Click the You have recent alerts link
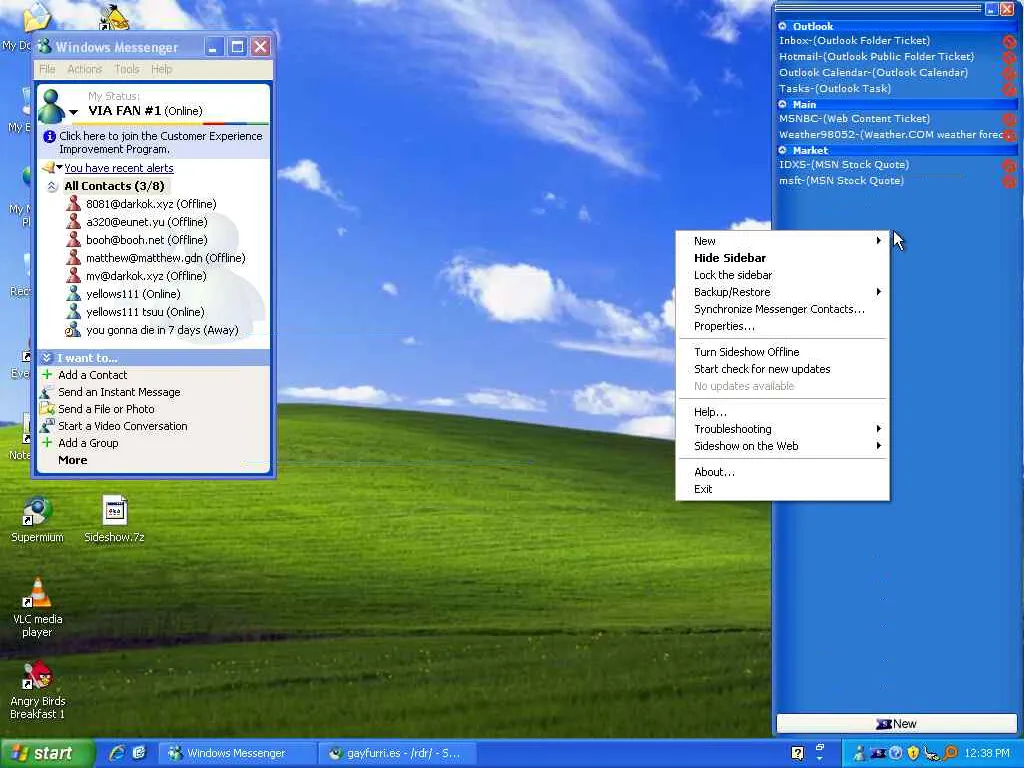The image size is (1024, 768). click(119, 168)
